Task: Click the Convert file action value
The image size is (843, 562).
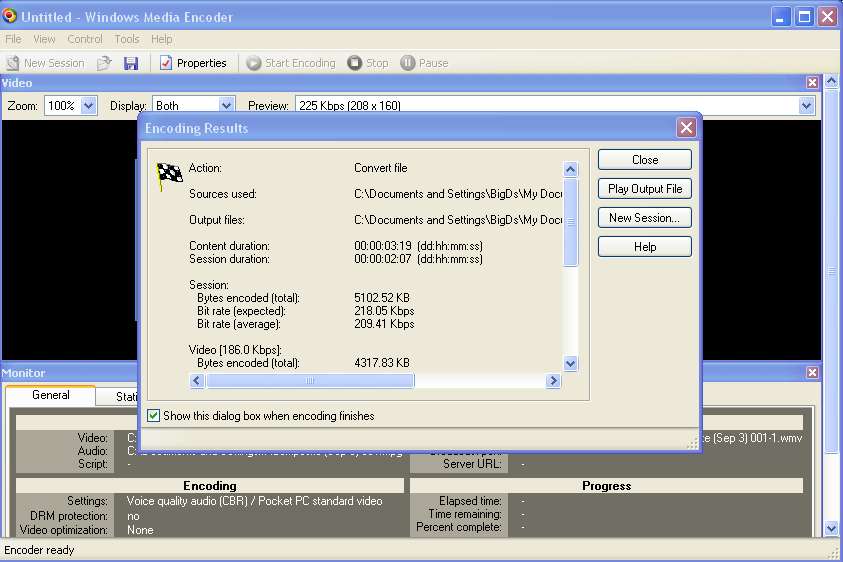Action: (381, 168)
